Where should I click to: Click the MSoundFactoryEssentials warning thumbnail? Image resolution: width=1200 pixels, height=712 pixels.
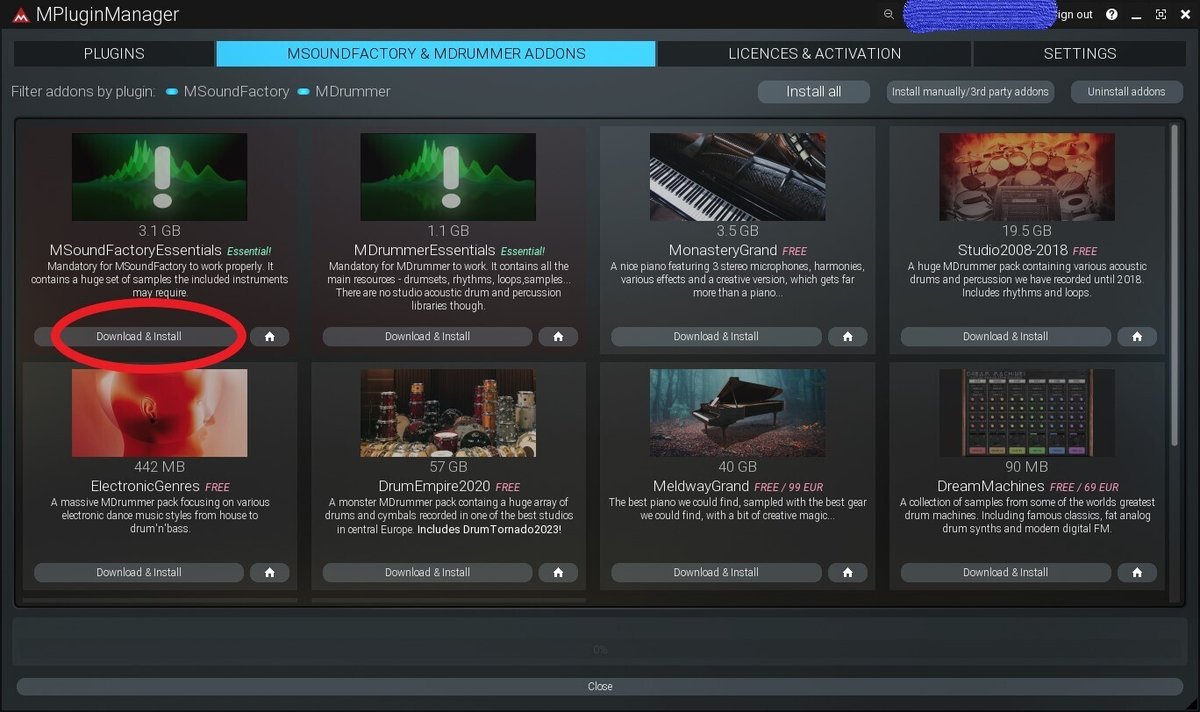(x=159, y=177)
